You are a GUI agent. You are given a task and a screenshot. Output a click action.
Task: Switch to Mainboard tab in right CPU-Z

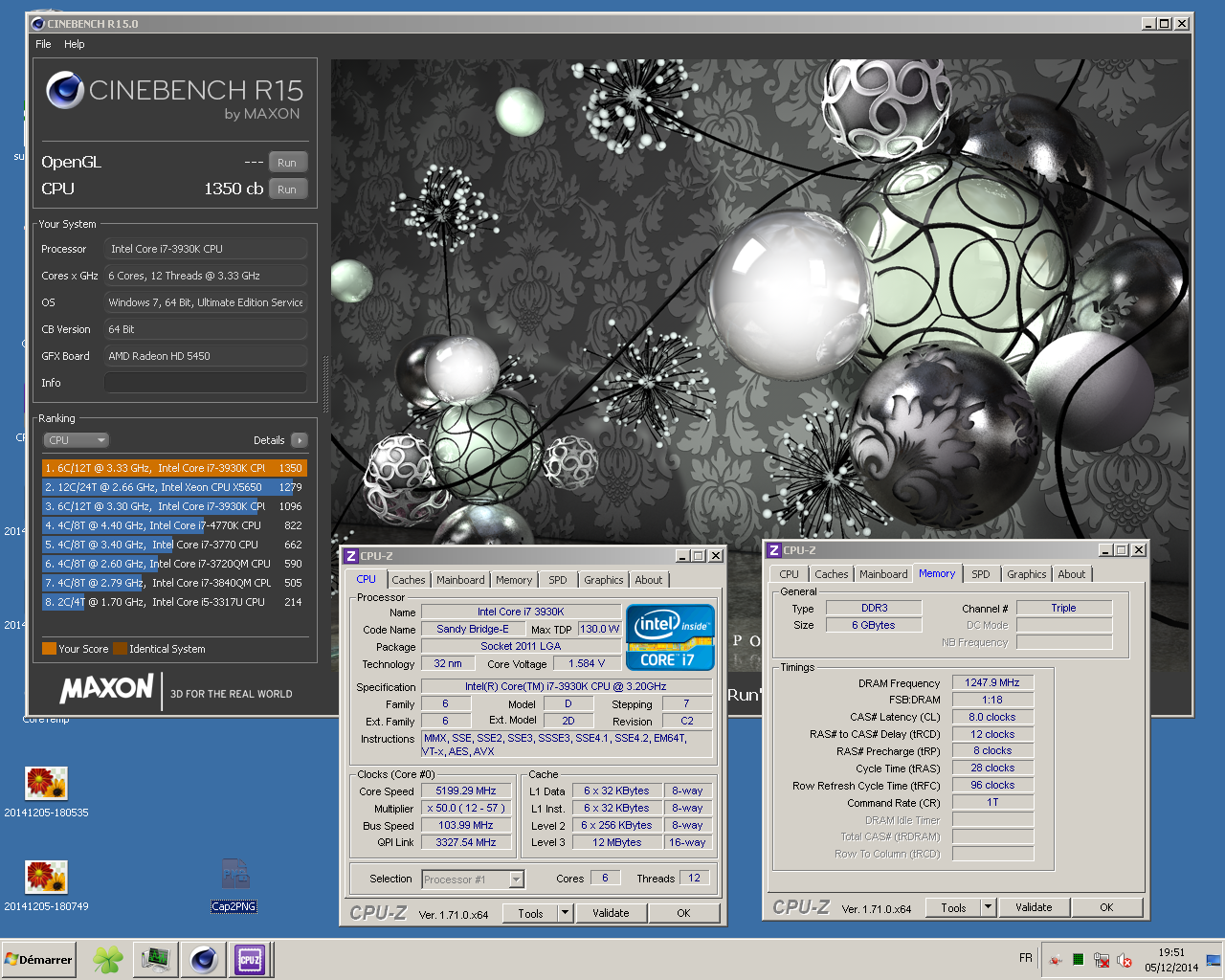pos(883,574)
